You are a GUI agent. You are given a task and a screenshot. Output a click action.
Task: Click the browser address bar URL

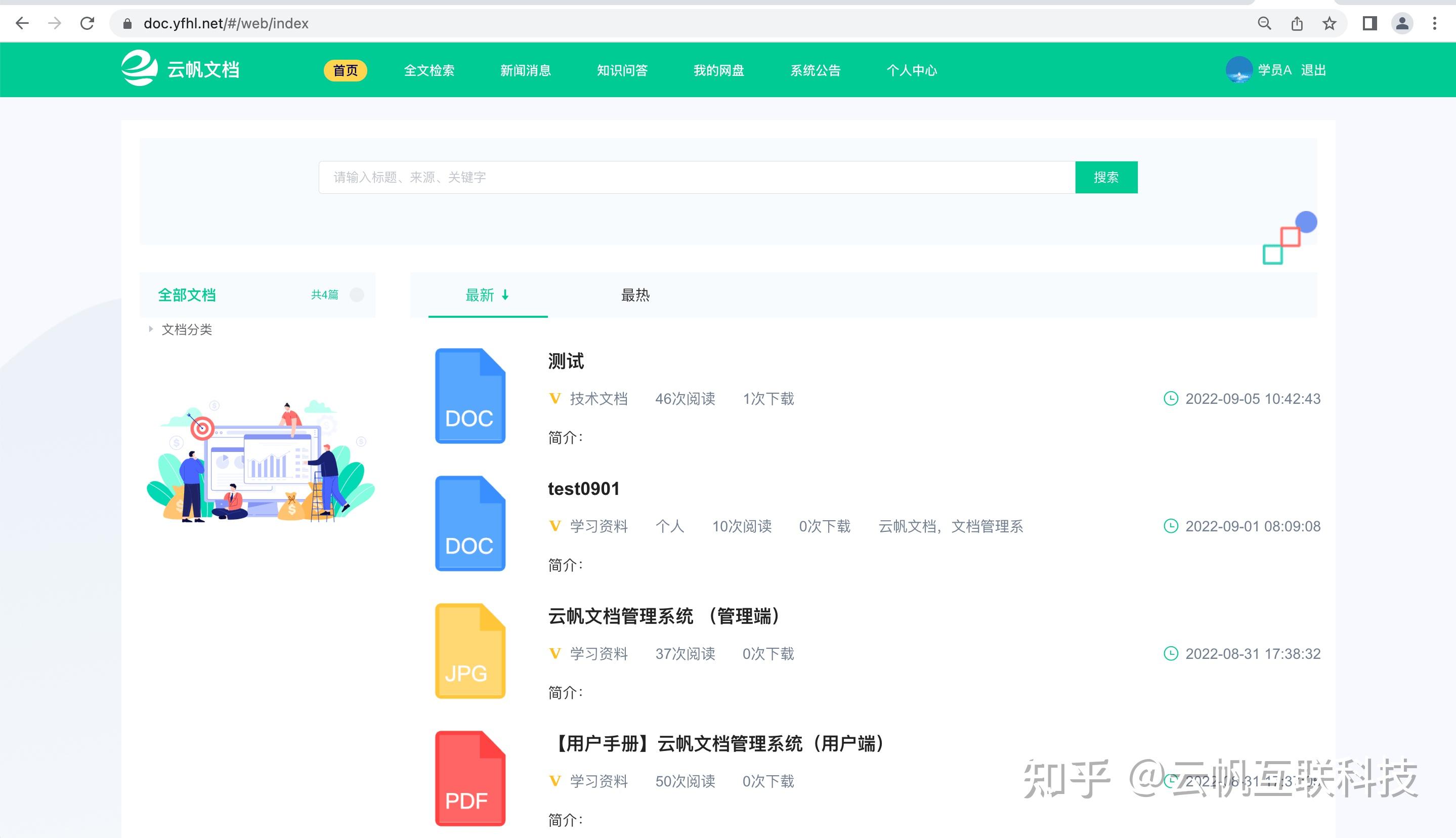pos(226,24)
